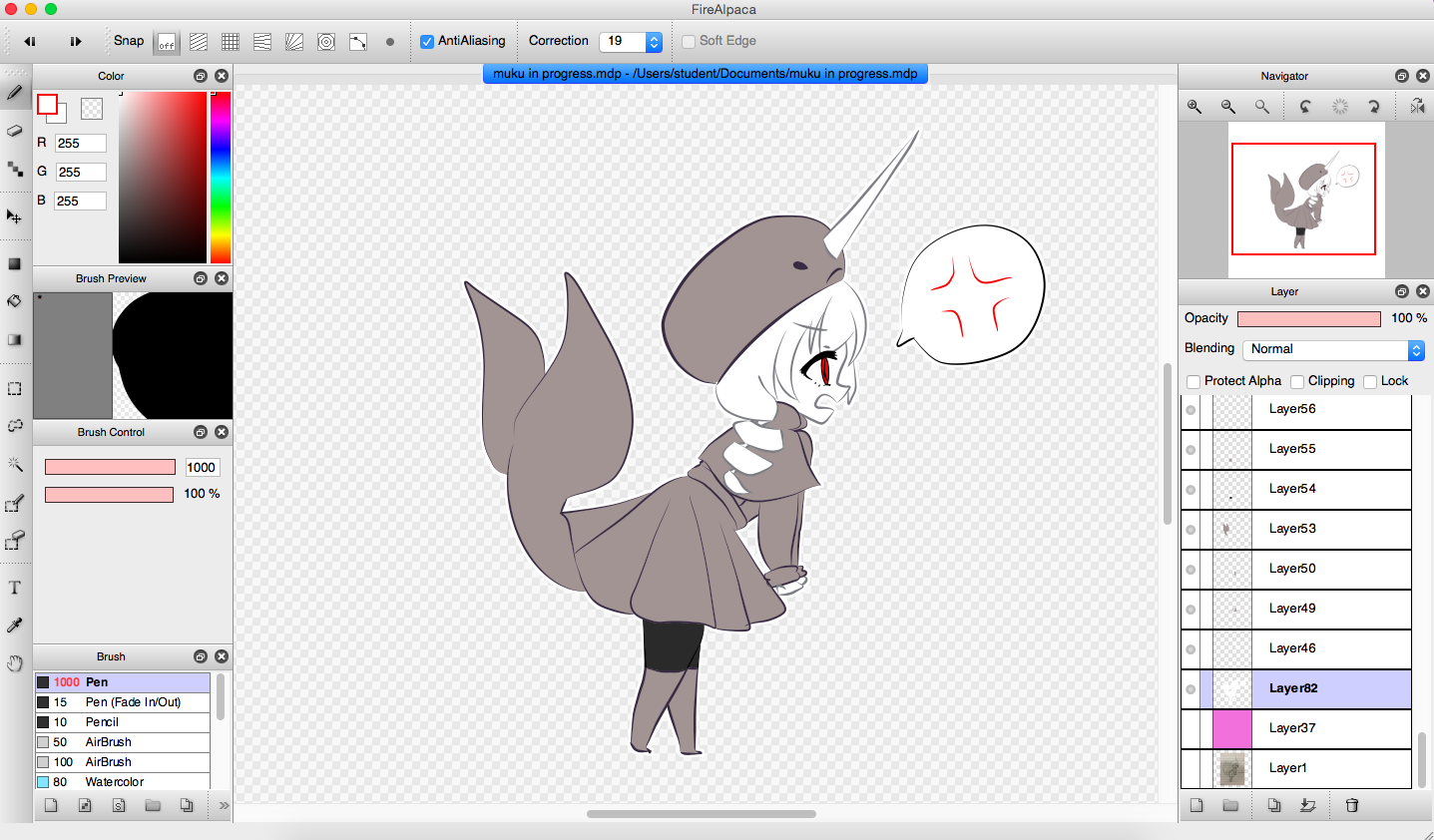This screenshot has height=840, width=1434.
Task: Select the Dot tool
Action: [x=15, y=170]
